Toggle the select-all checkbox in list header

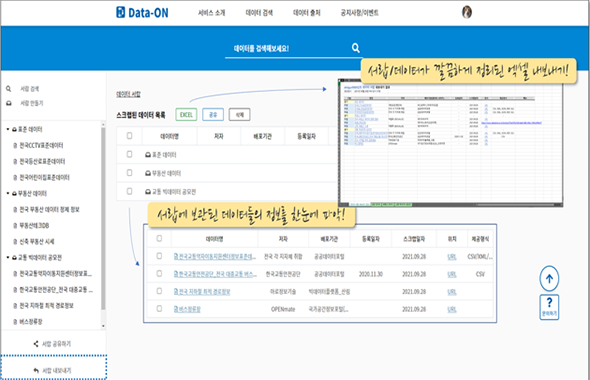(x=129, y=135)
